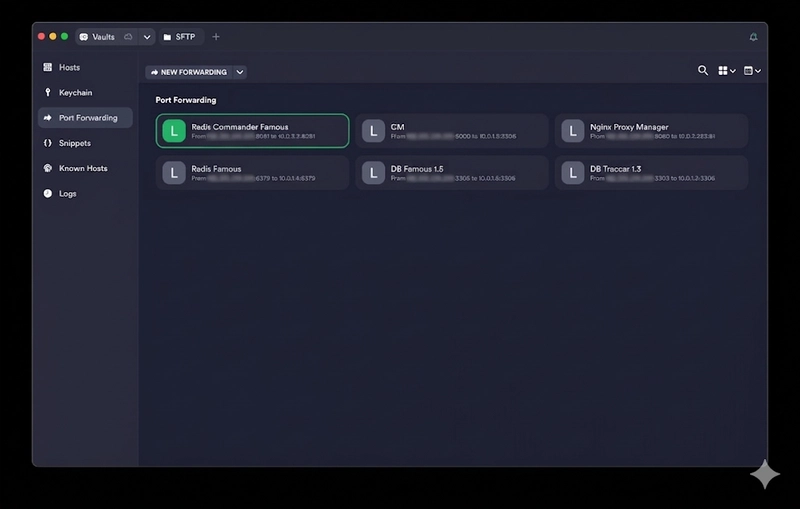The width and height of the screenshot is (800, 509).
Task: Expand the NEW FORWARDING options arrow
Action: tap(240, 72)
